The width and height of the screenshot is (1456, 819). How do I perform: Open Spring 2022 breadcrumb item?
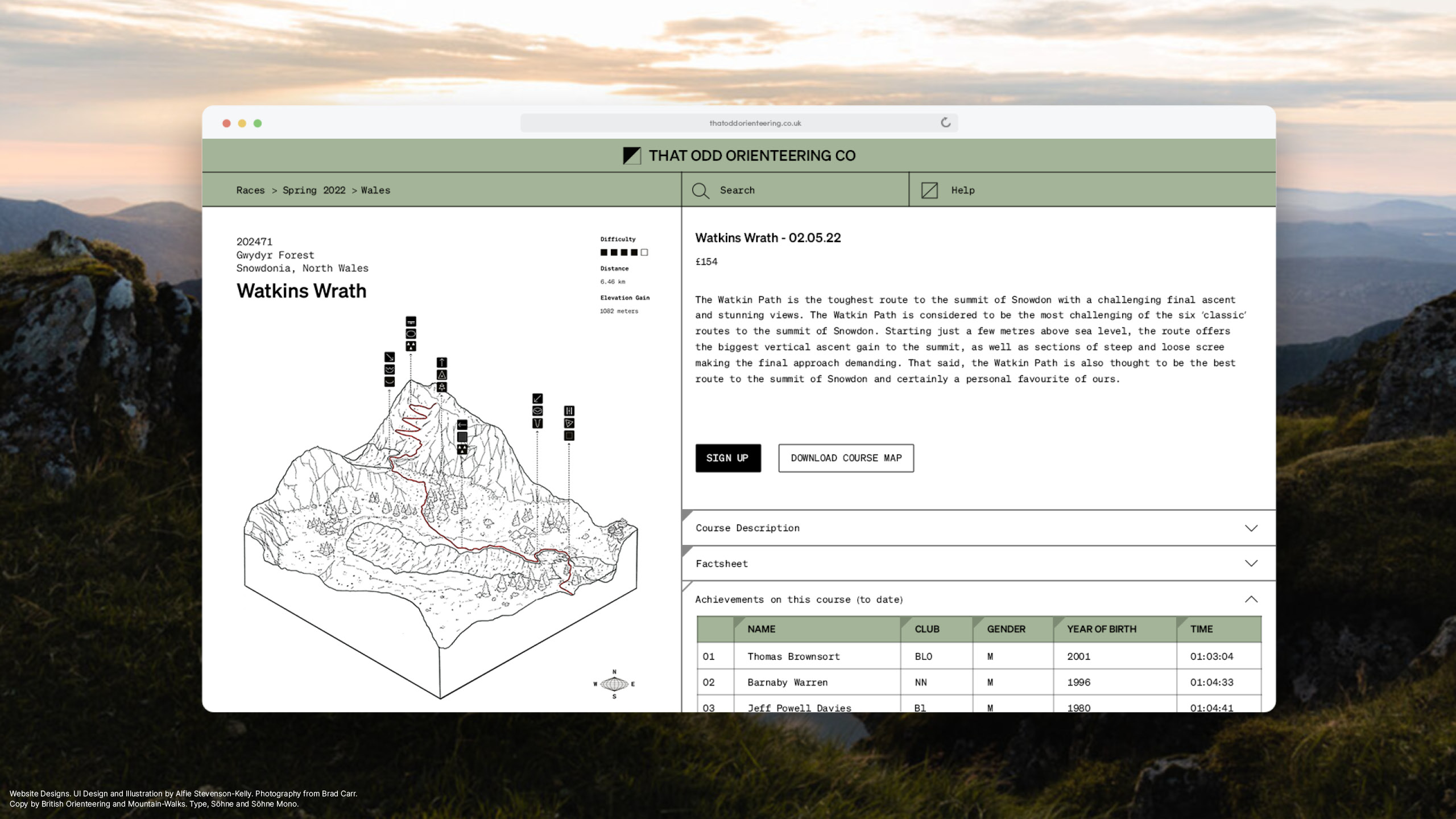coord(314,191)
